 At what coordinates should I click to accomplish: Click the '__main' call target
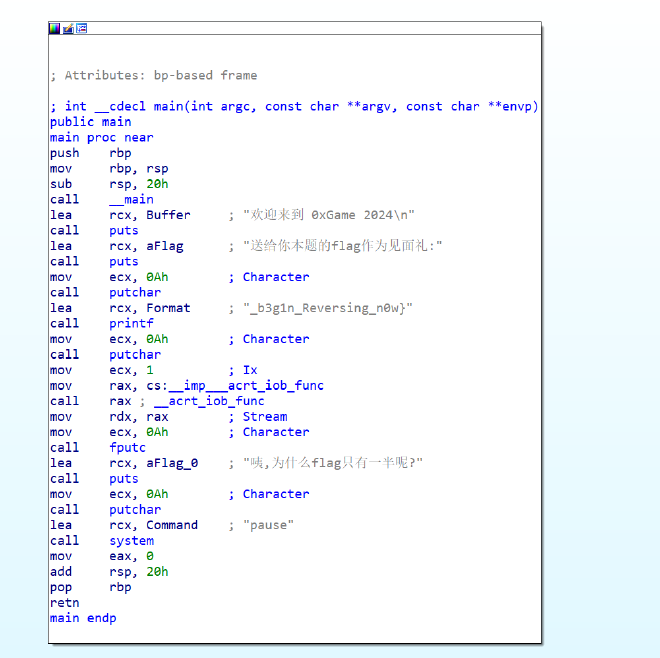pyautogui.click(x=131, y=200)
